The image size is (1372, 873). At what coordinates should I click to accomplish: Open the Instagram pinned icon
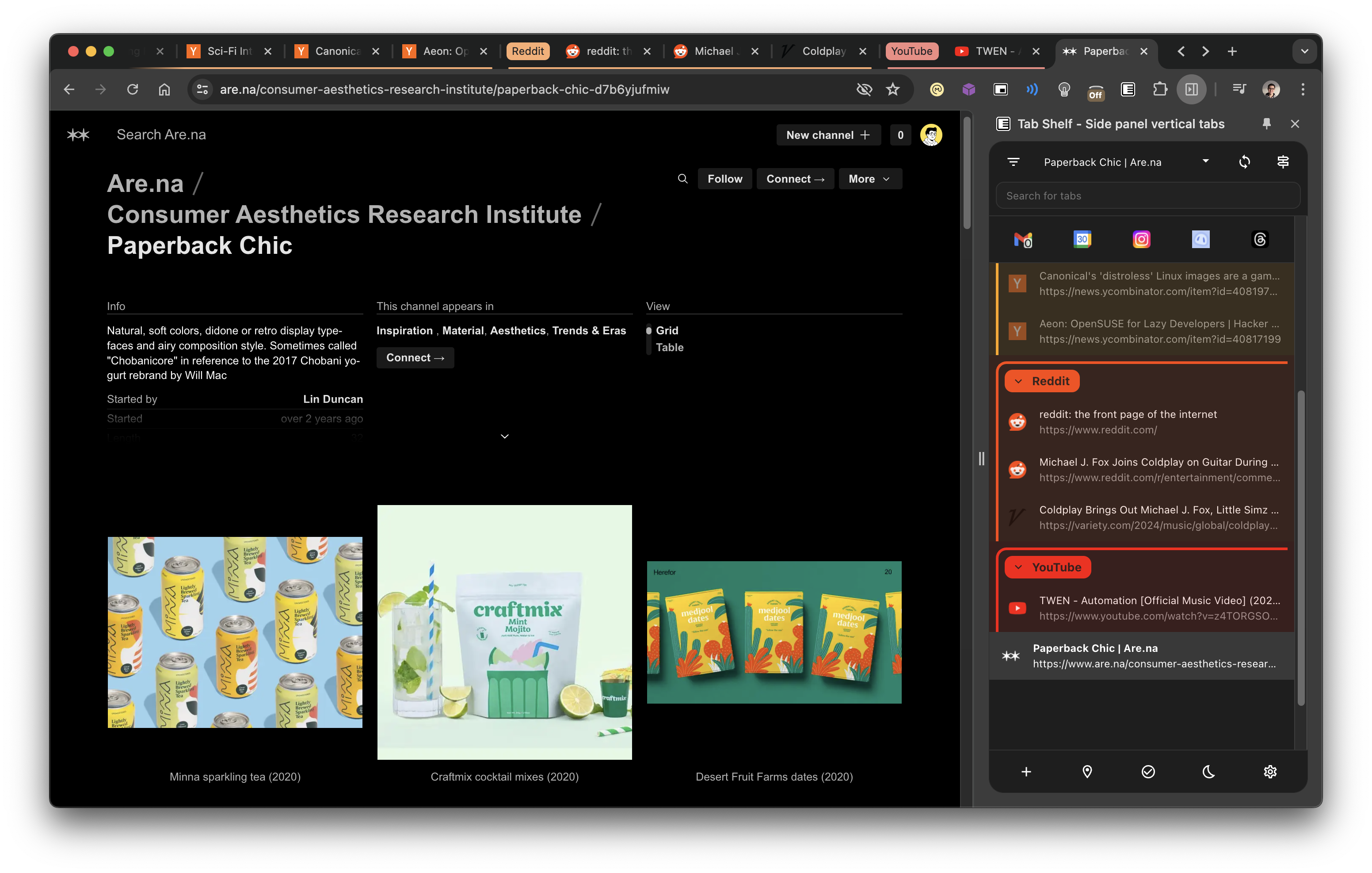1141,240
